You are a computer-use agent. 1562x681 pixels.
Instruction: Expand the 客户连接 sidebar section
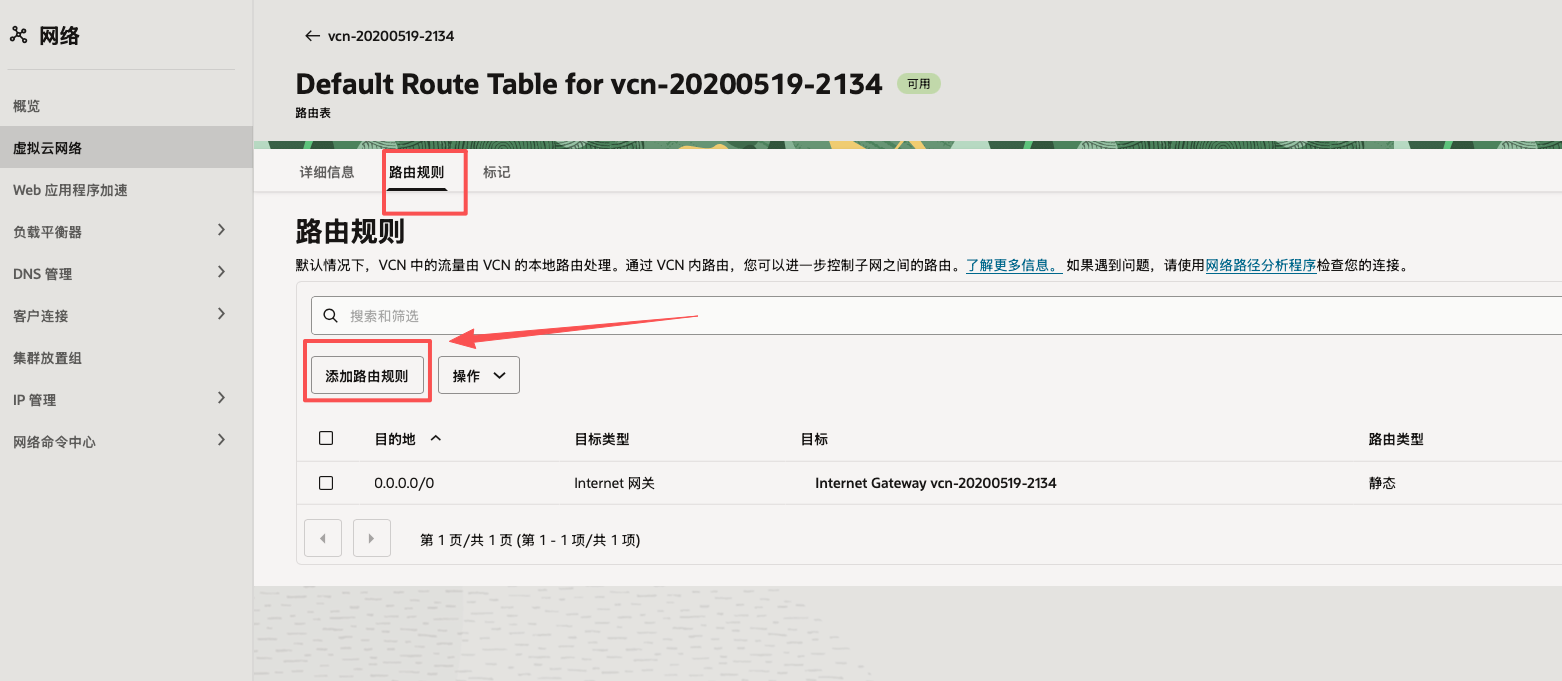pos(222,315)
